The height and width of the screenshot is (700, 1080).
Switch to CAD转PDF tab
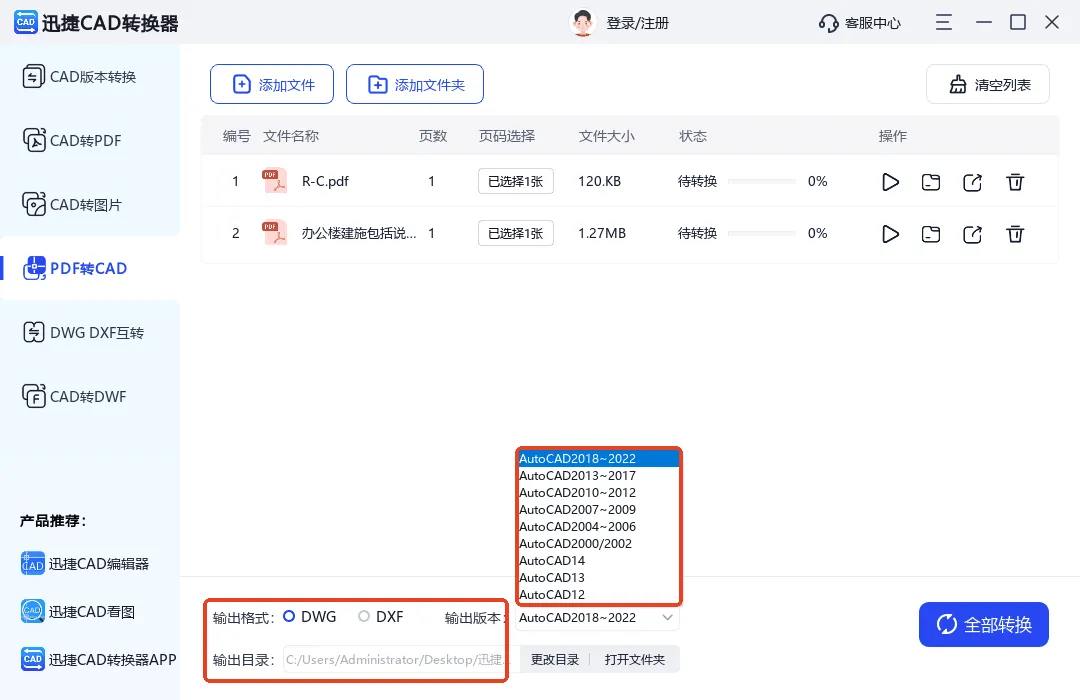click(x=90, y=140)
